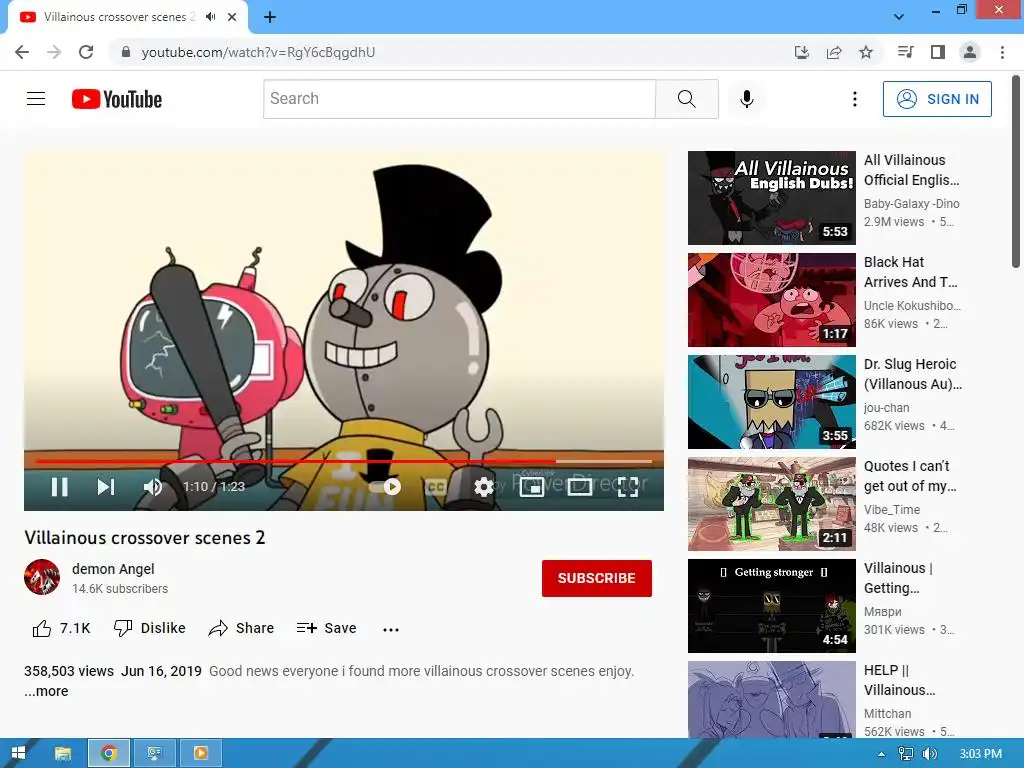Click the page vertical scrollbar
The width and height of the screenshot is (1024, 768).
[x=1016, y=171]
